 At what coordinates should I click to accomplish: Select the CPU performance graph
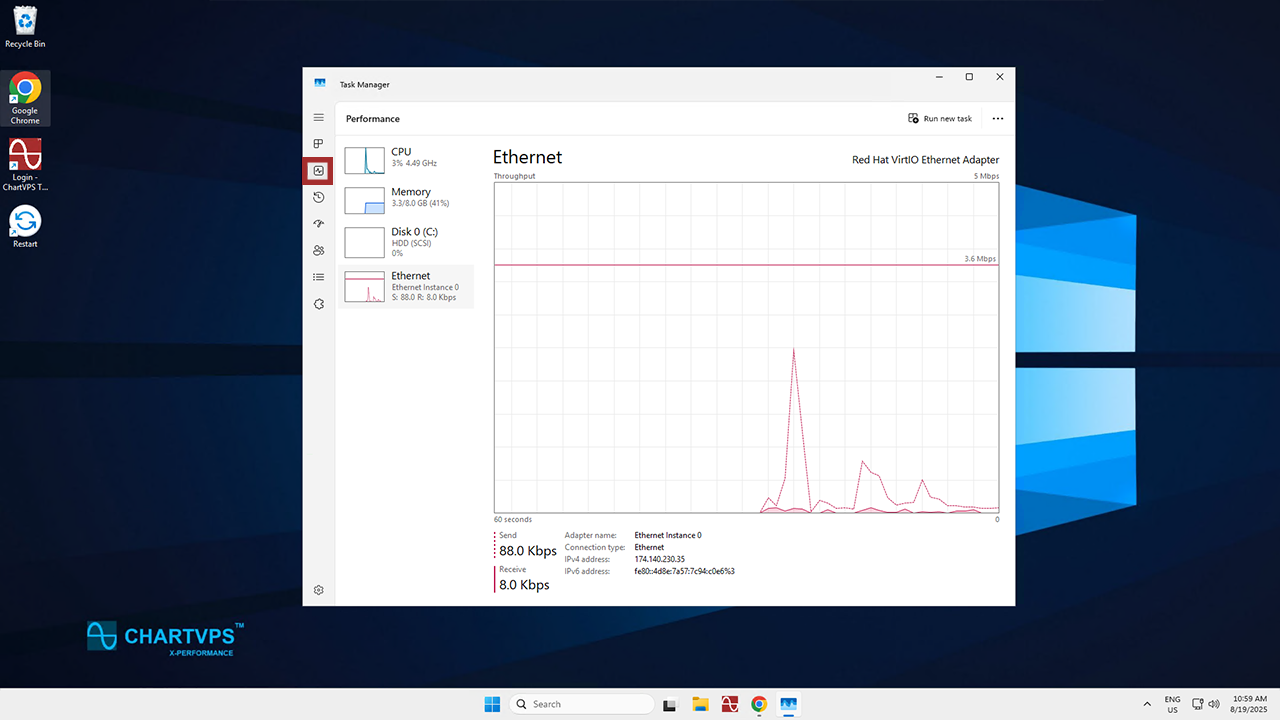point(365,160)
